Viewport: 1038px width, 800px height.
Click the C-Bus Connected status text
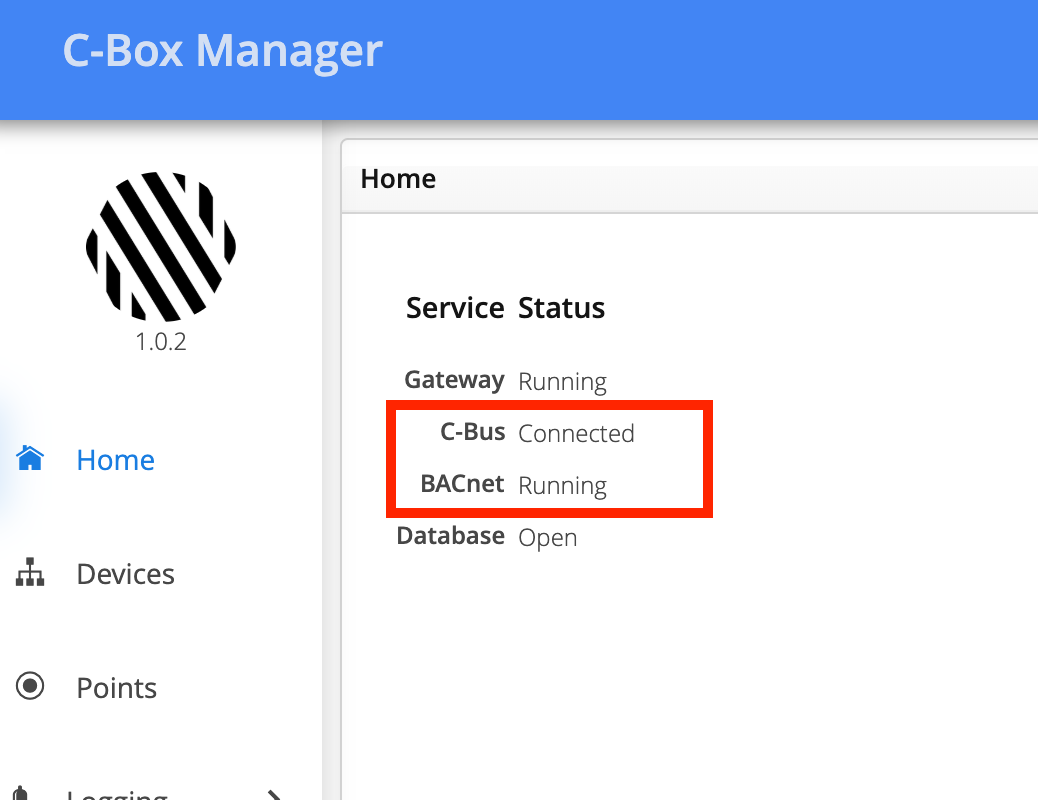coord(576,433)
